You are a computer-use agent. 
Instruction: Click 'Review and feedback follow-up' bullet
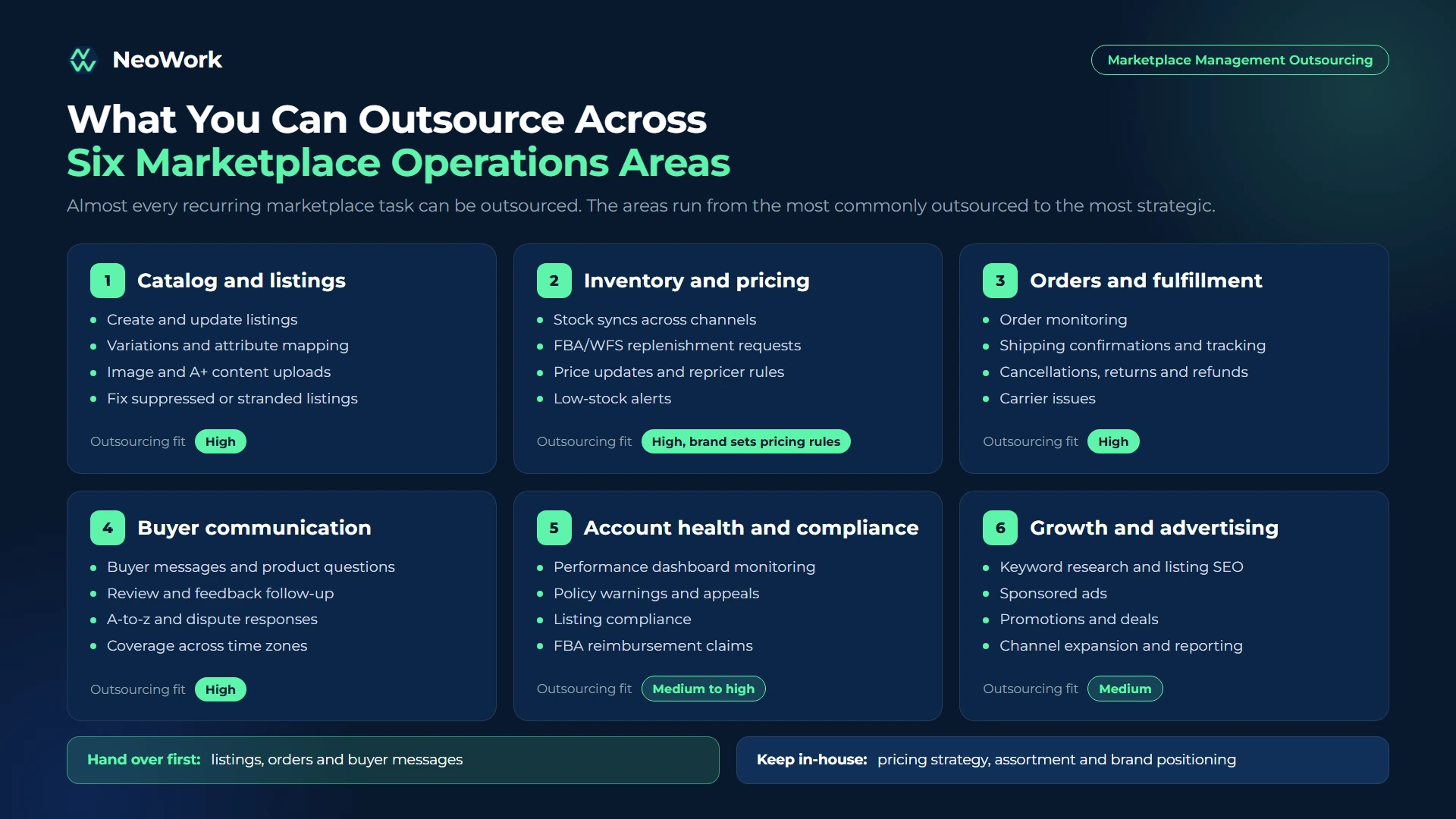click(x=220, y=594)
